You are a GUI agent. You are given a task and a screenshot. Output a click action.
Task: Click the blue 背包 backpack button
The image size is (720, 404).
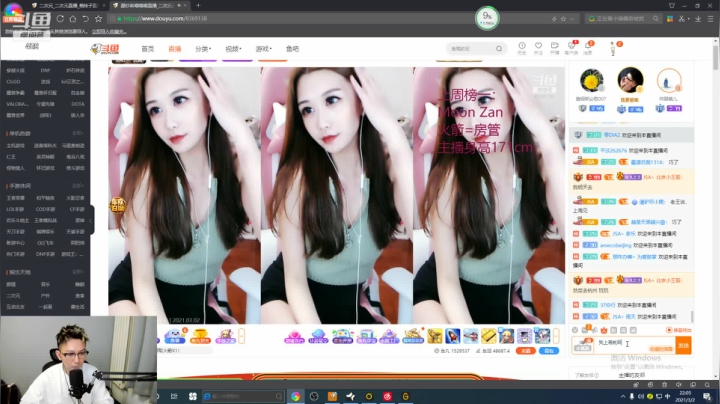pyautogui.click(x=549, y=351)
